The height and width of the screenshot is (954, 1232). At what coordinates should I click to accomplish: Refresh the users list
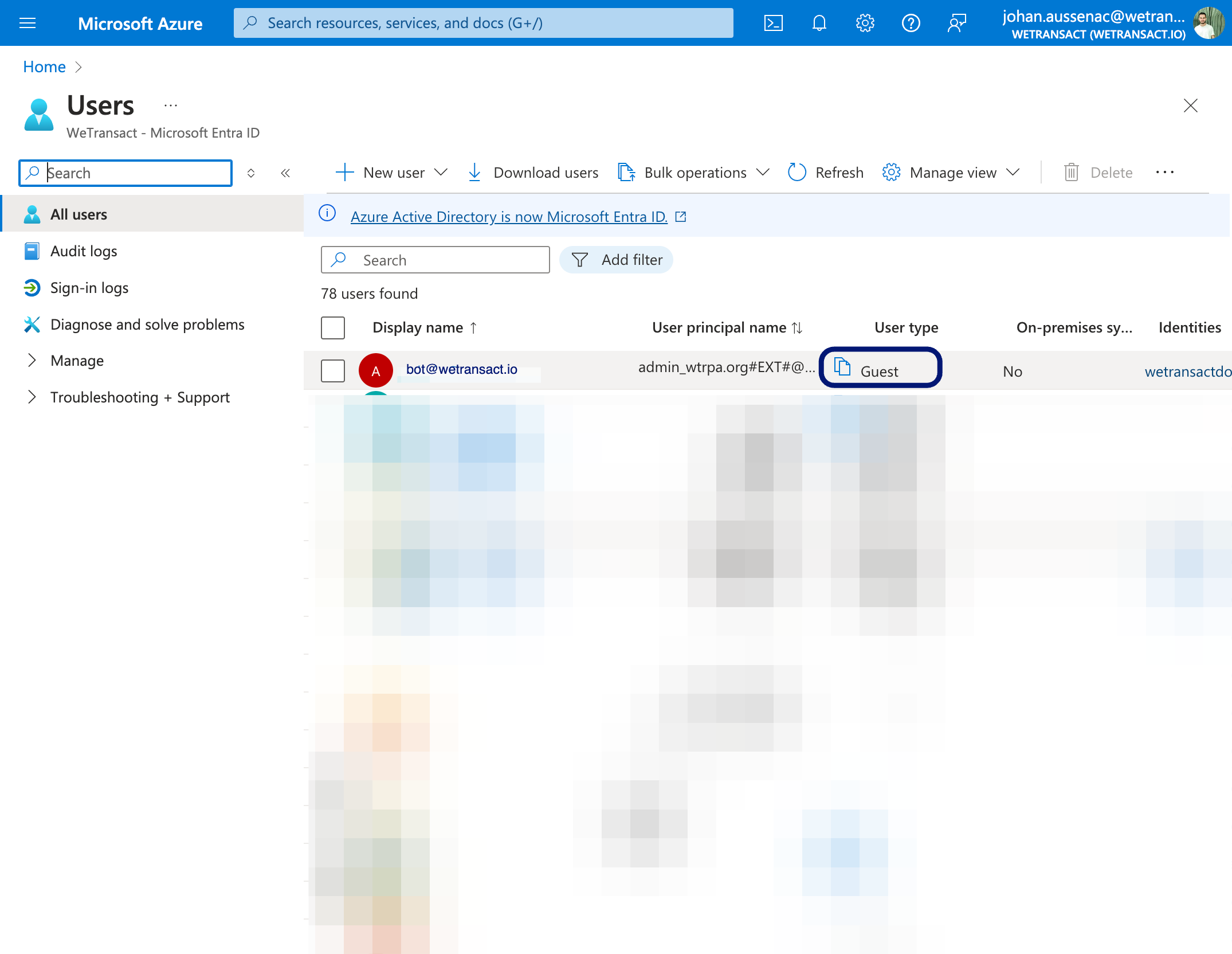point(825,173)
